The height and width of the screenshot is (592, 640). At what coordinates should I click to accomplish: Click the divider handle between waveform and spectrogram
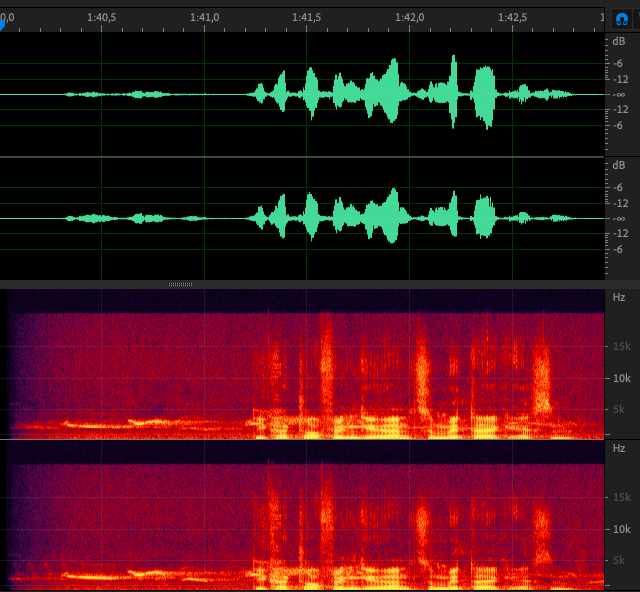(180, 284)
